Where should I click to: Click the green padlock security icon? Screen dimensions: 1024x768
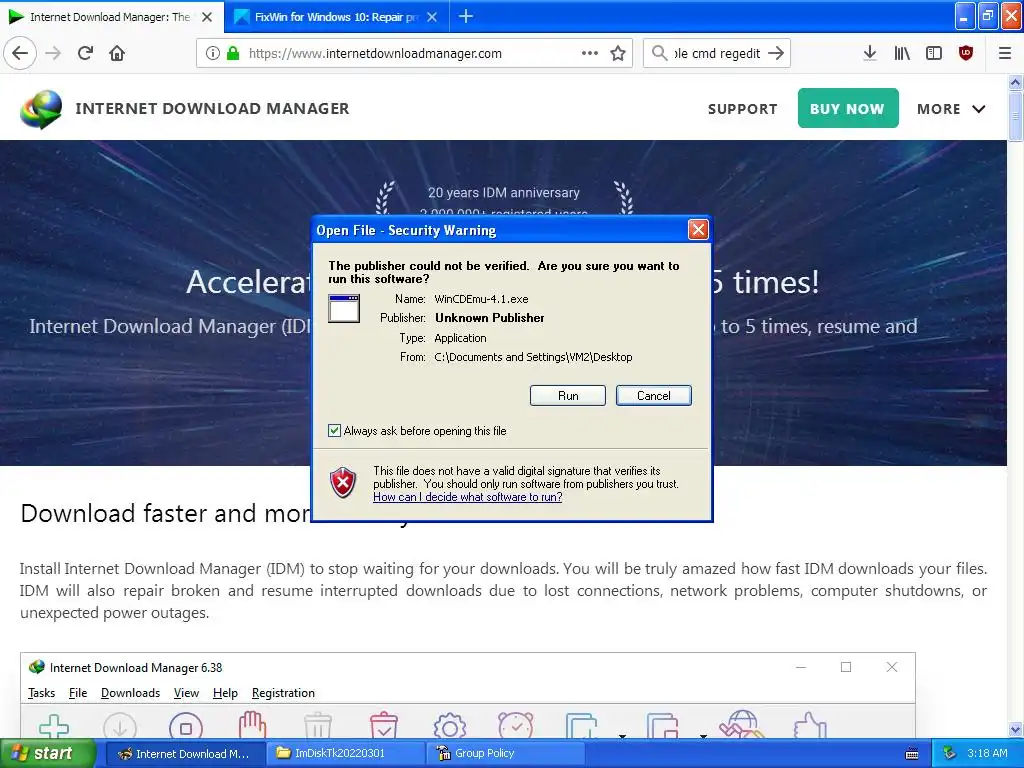pos(232,53)
